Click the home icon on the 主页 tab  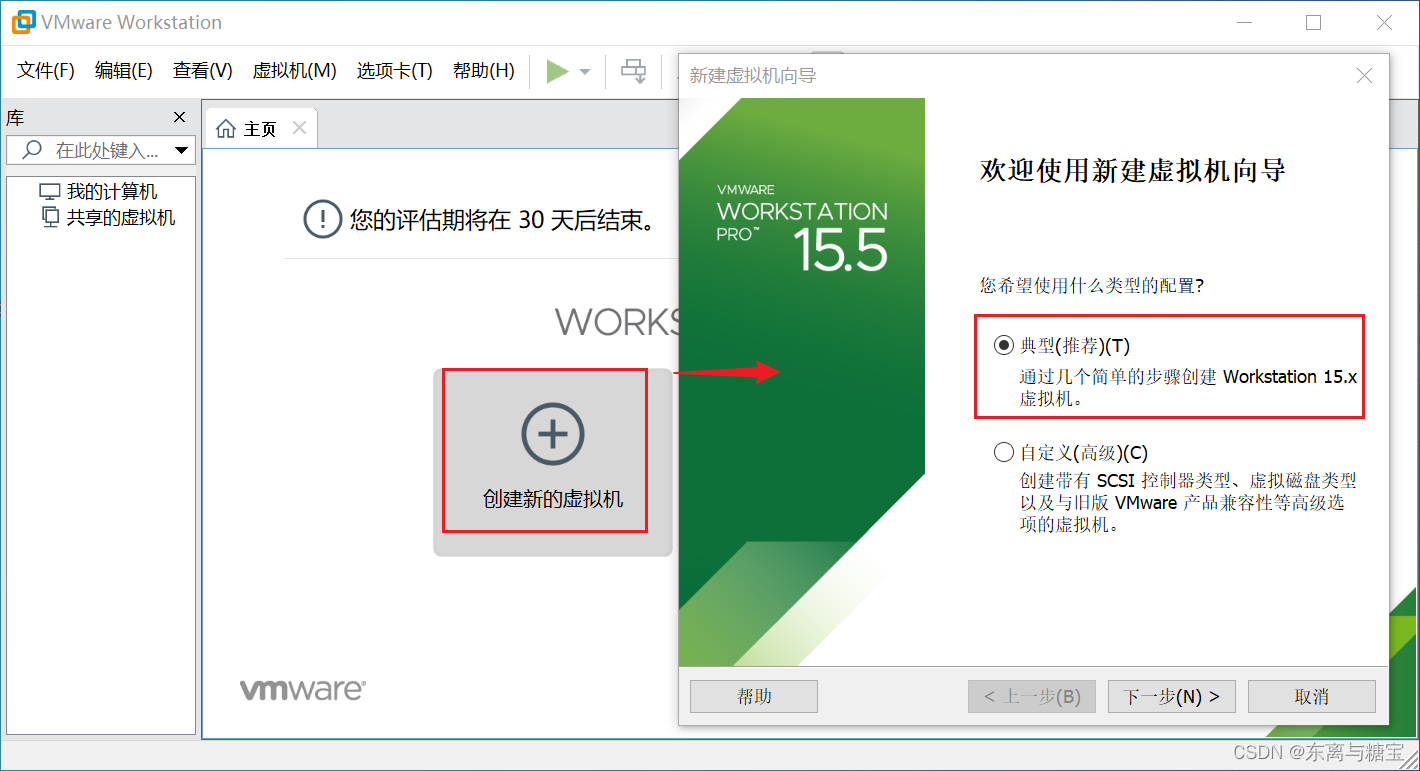[226, 129]
